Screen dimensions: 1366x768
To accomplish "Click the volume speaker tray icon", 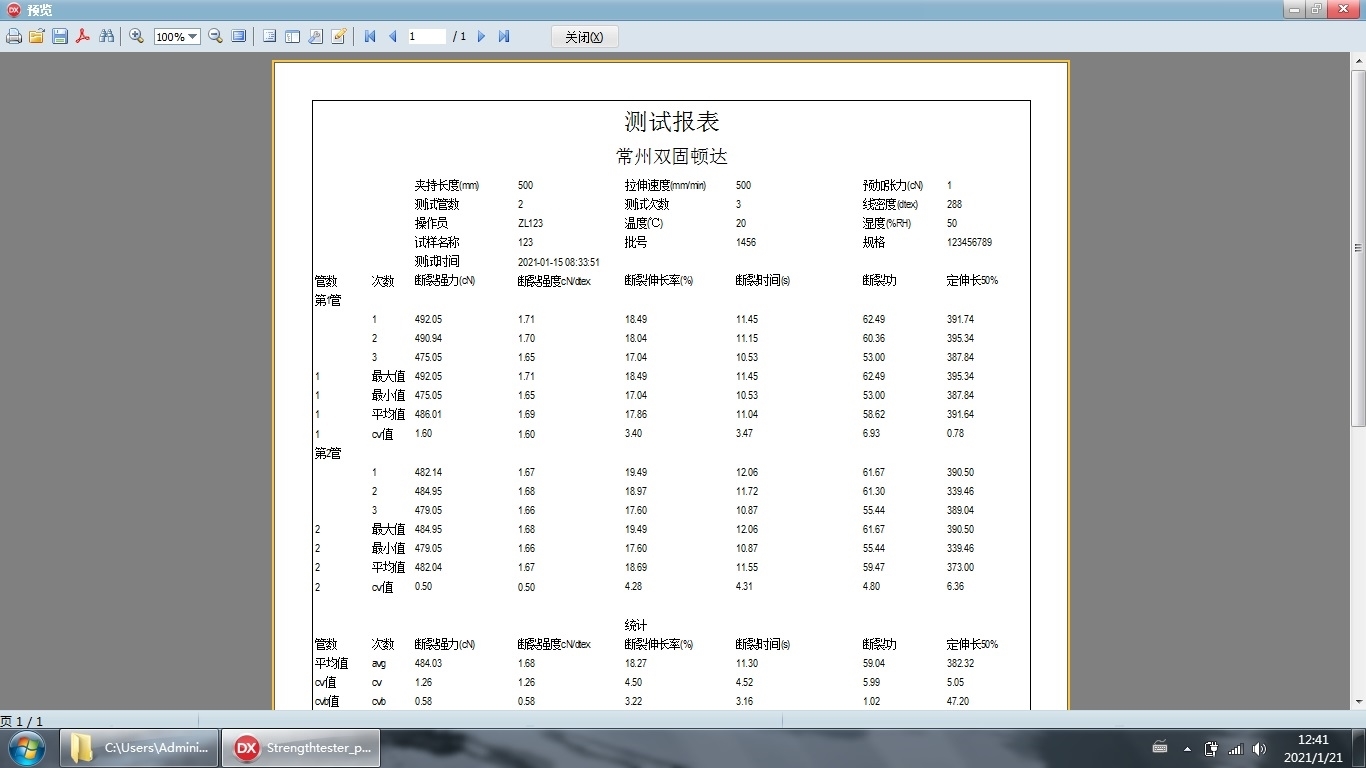I will pos(1259,748).
